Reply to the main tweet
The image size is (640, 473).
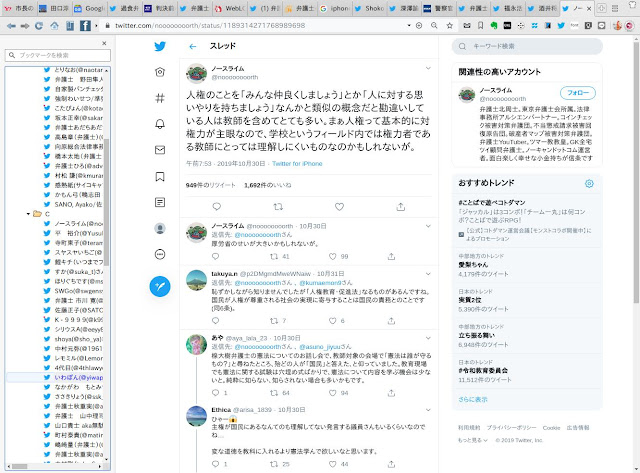217,207
